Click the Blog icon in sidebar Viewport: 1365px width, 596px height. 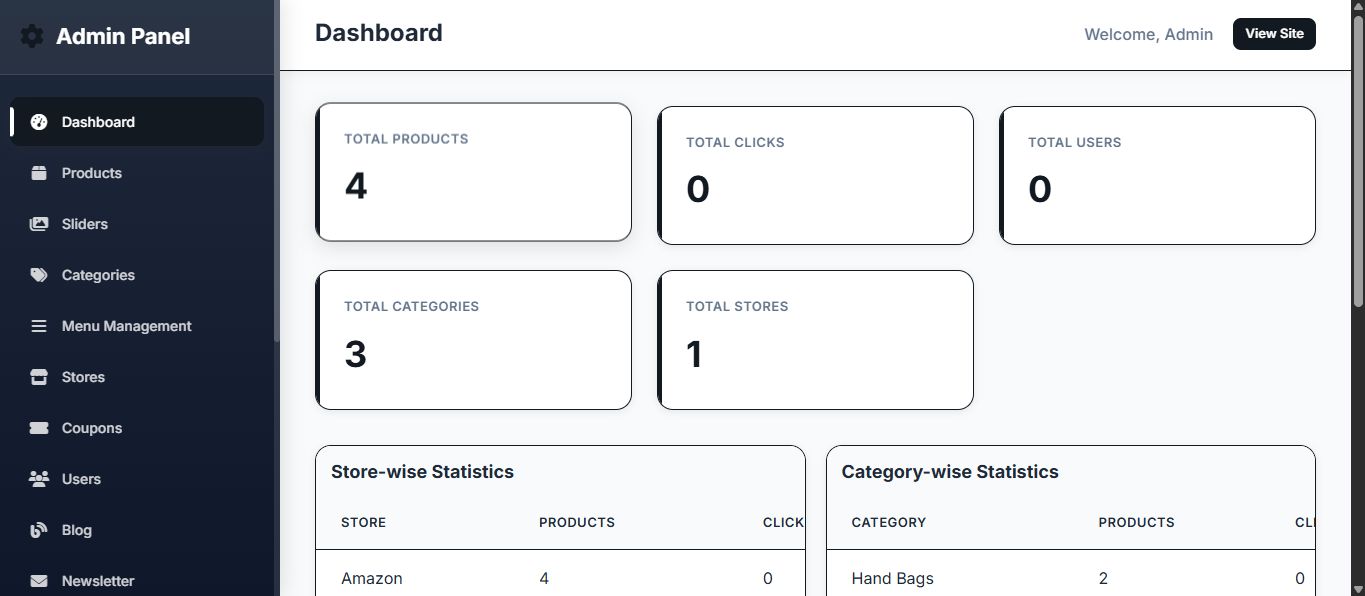[39, 530]
